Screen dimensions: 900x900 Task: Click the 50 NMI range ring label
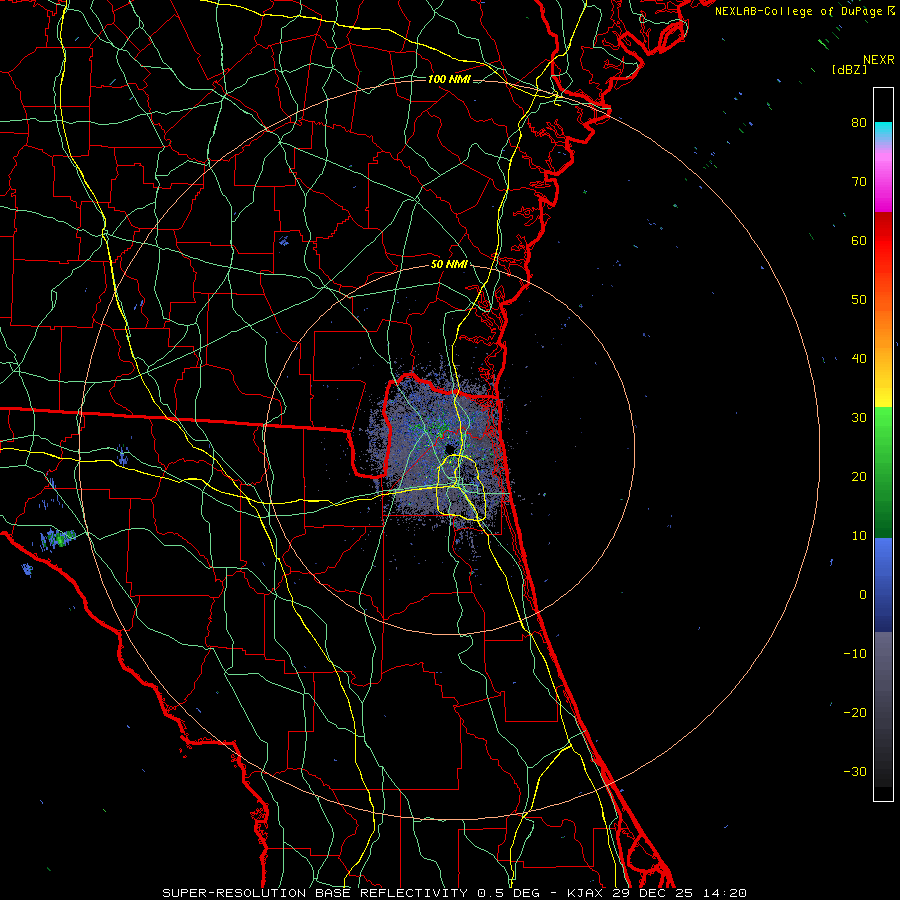tap(449, 265)
